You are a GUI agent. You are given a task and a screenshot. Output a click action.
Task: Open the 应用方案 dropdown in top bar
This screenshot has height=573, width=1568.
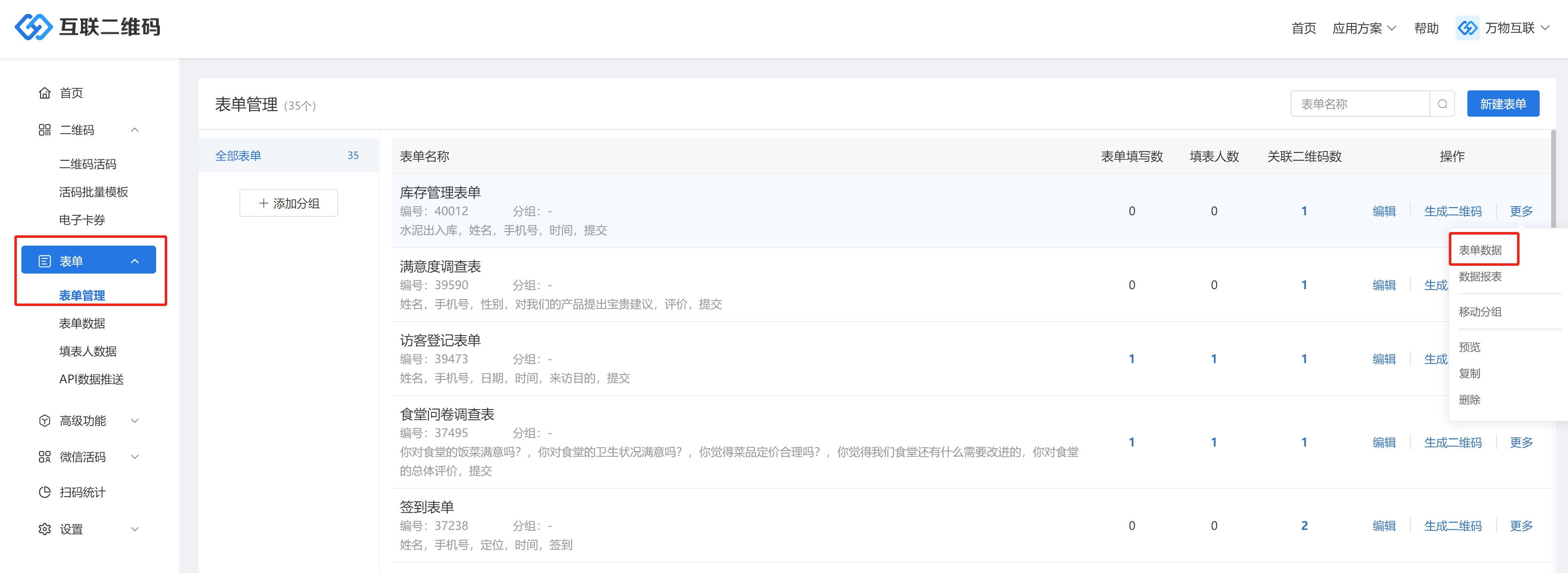pos(1363,28)
